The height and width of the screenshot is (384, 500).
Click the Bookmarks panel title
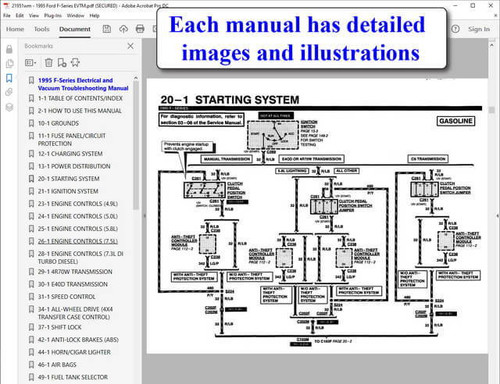[x=39, y=46]
